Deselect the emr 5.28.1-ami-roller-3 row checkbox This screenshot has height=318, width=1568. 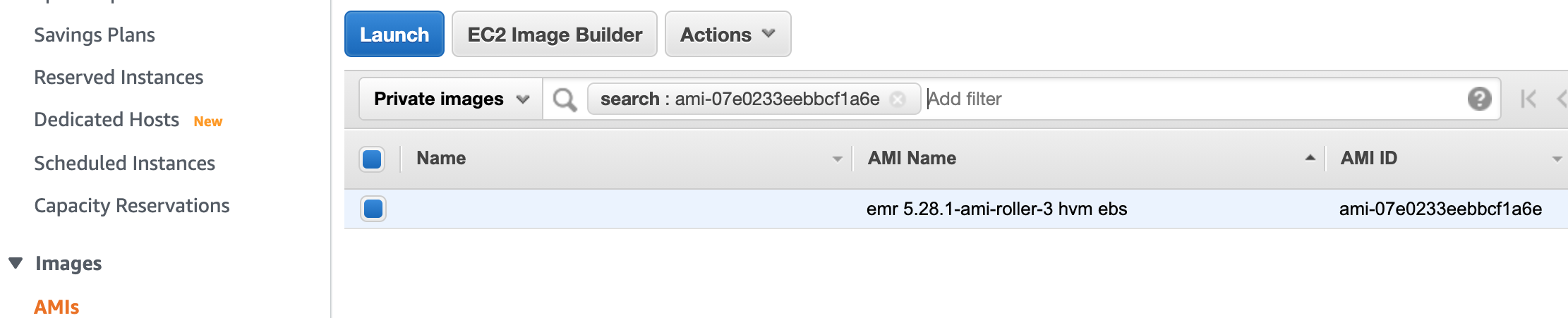click(x=373, y=209)
